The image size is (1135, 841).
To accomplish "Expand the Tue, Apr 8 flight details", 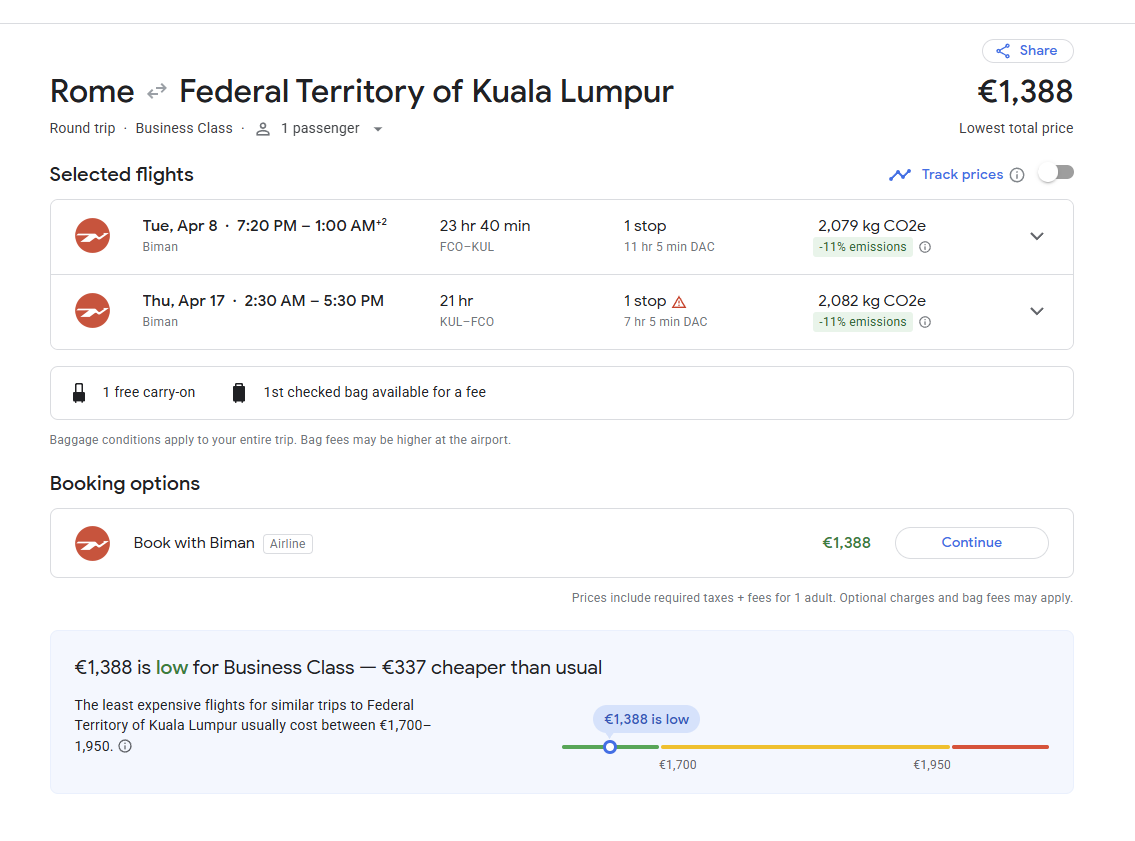I will point(1036,236).
